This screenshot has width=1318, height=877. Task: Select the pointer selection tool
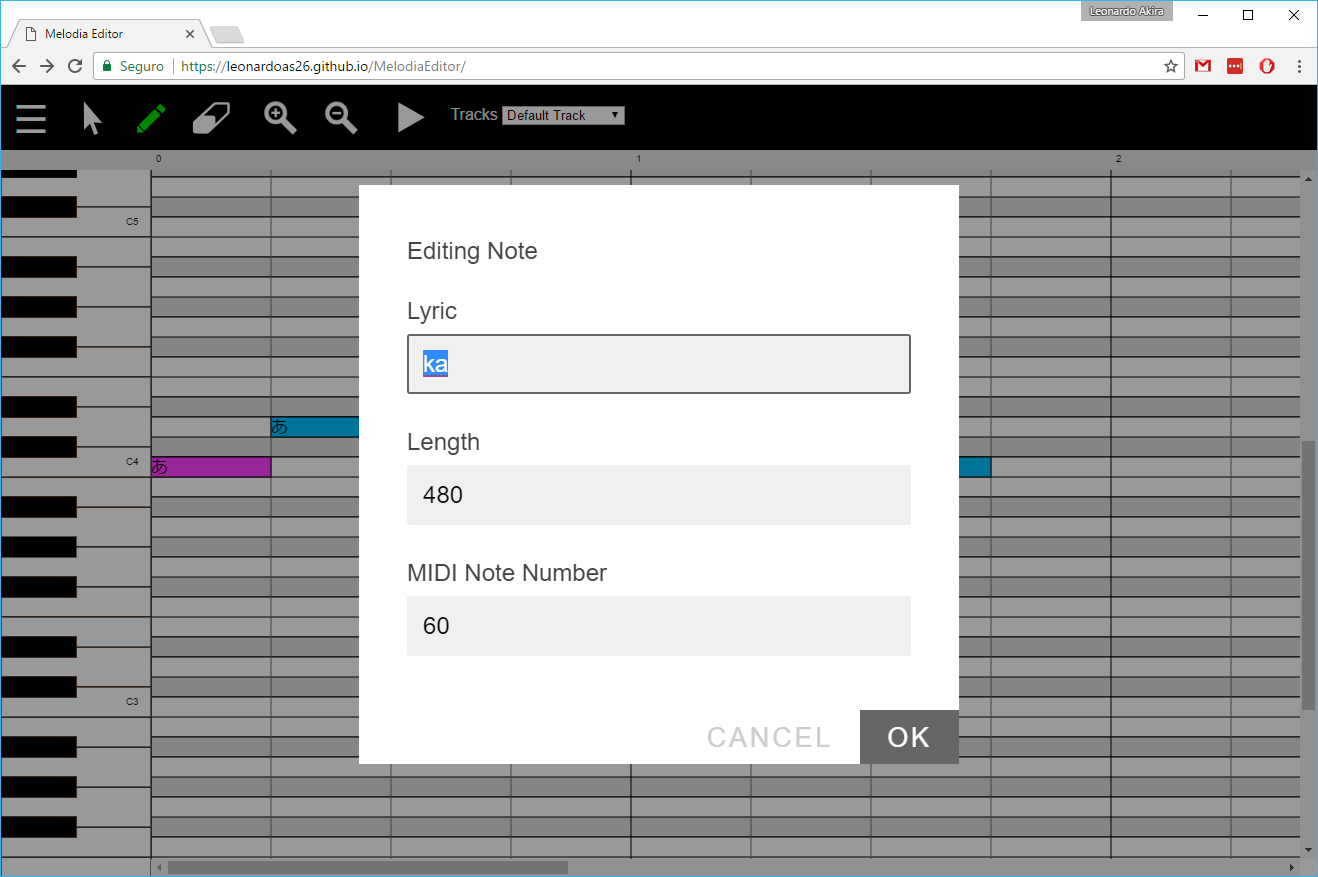tap(92, 118)
